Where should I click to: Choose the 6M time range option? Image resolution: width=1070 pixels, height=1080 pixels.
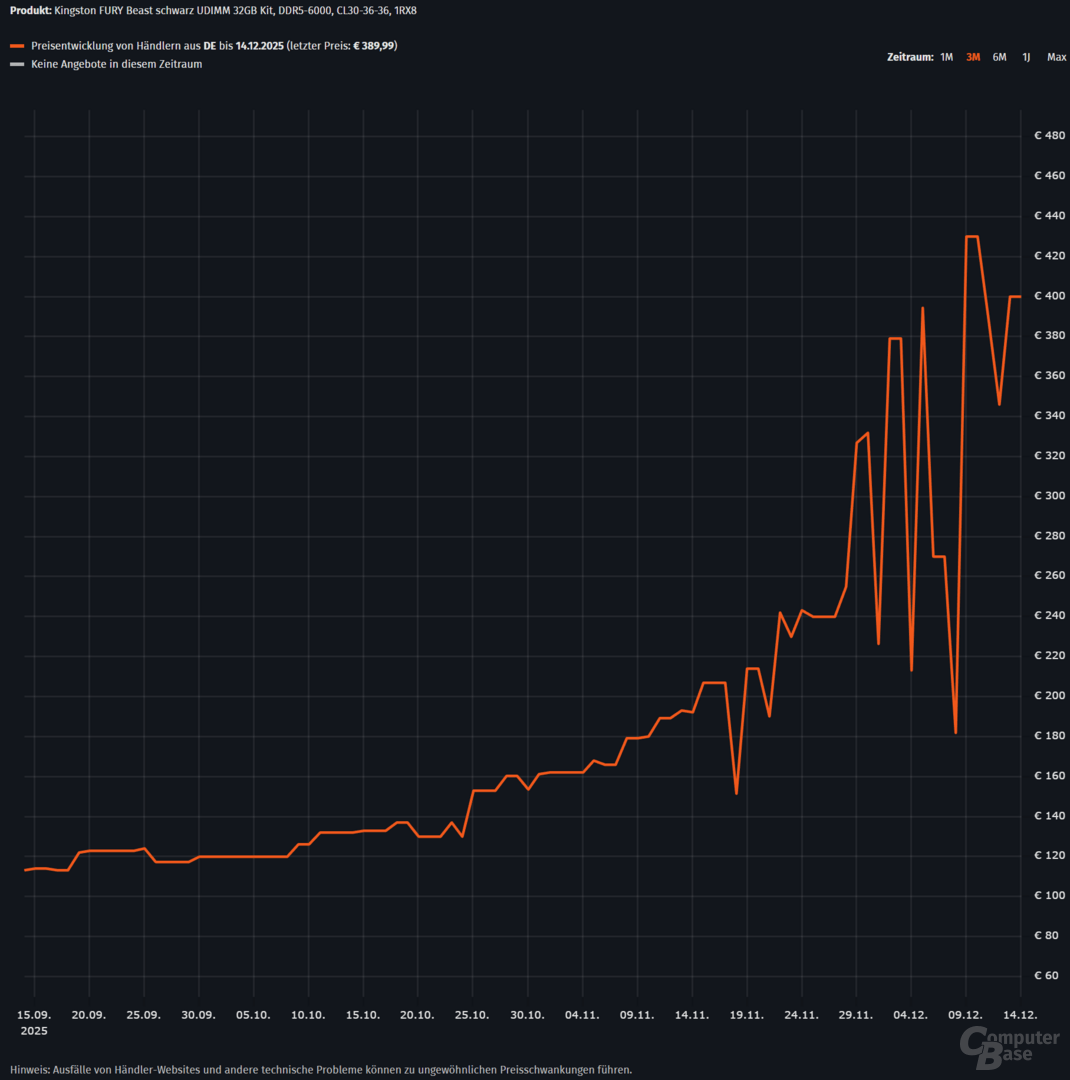coord(999,57)
